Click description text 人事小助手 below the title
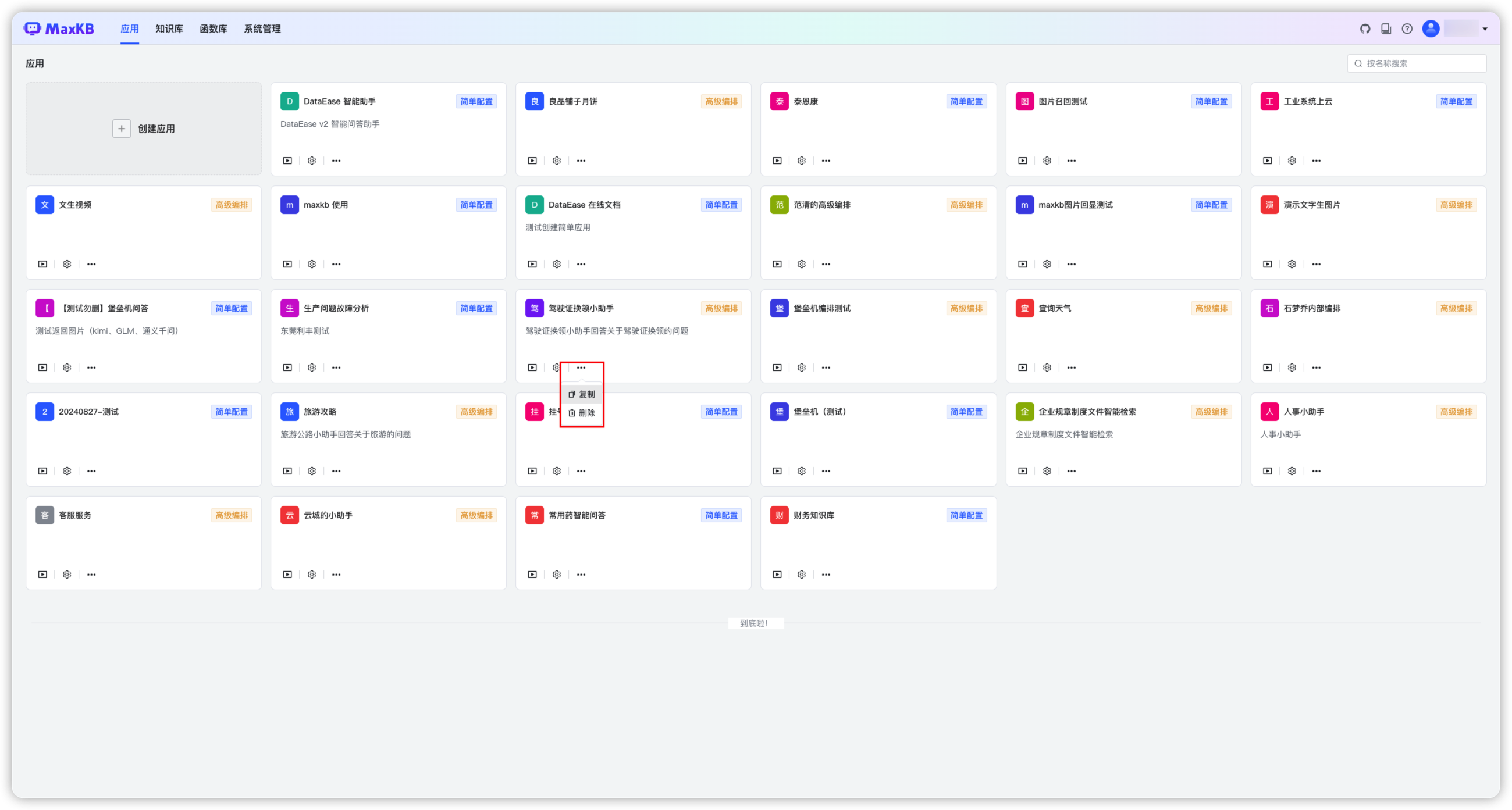Image resolution: width=1512 pixels, height=810 pixels. [x=1280, y=434]
